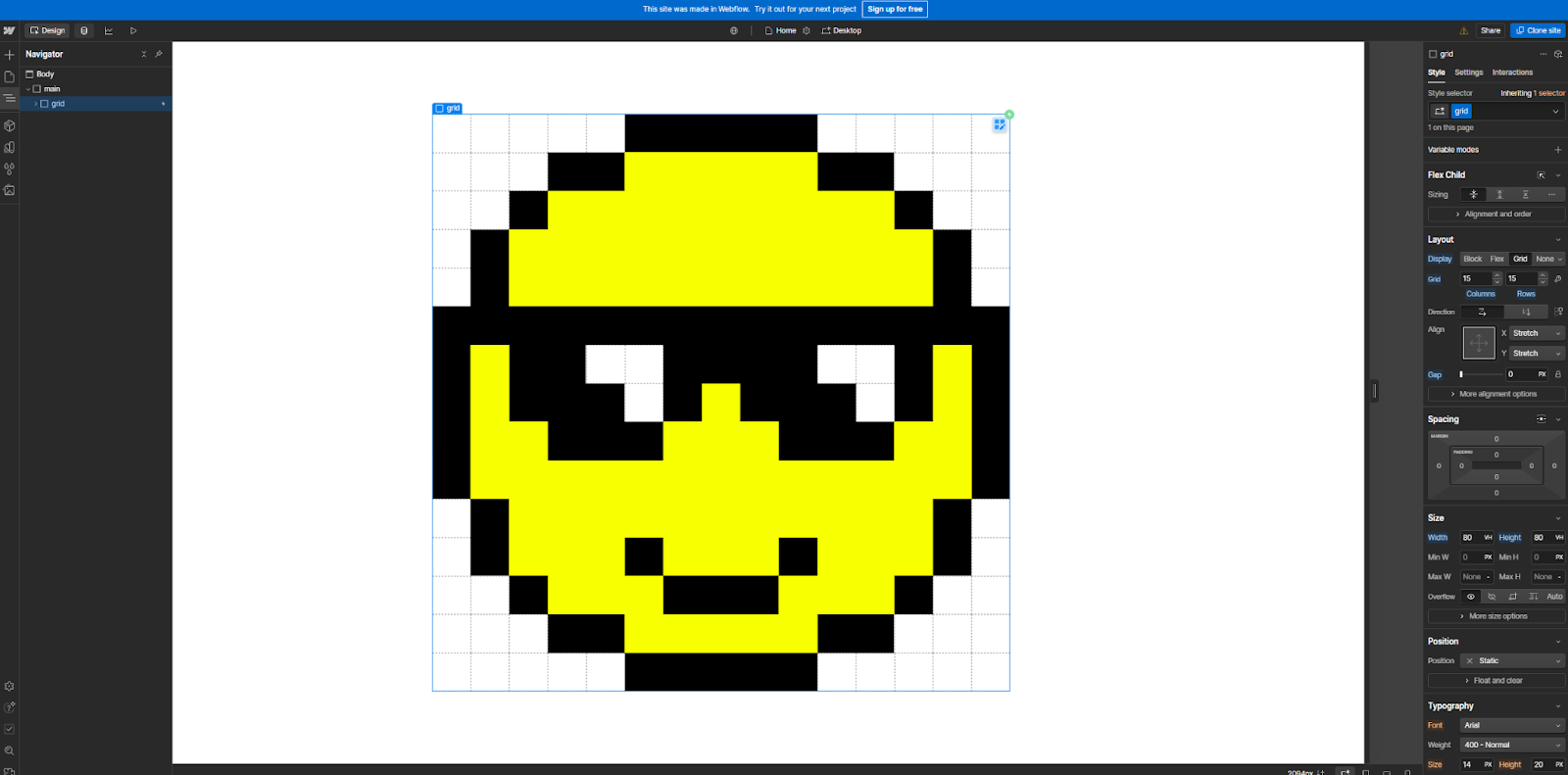Click the Flex Child parent-select arrow icon
This screenshot has height=775, width=1568.
pyautogui.click(x=1542, y=175)
